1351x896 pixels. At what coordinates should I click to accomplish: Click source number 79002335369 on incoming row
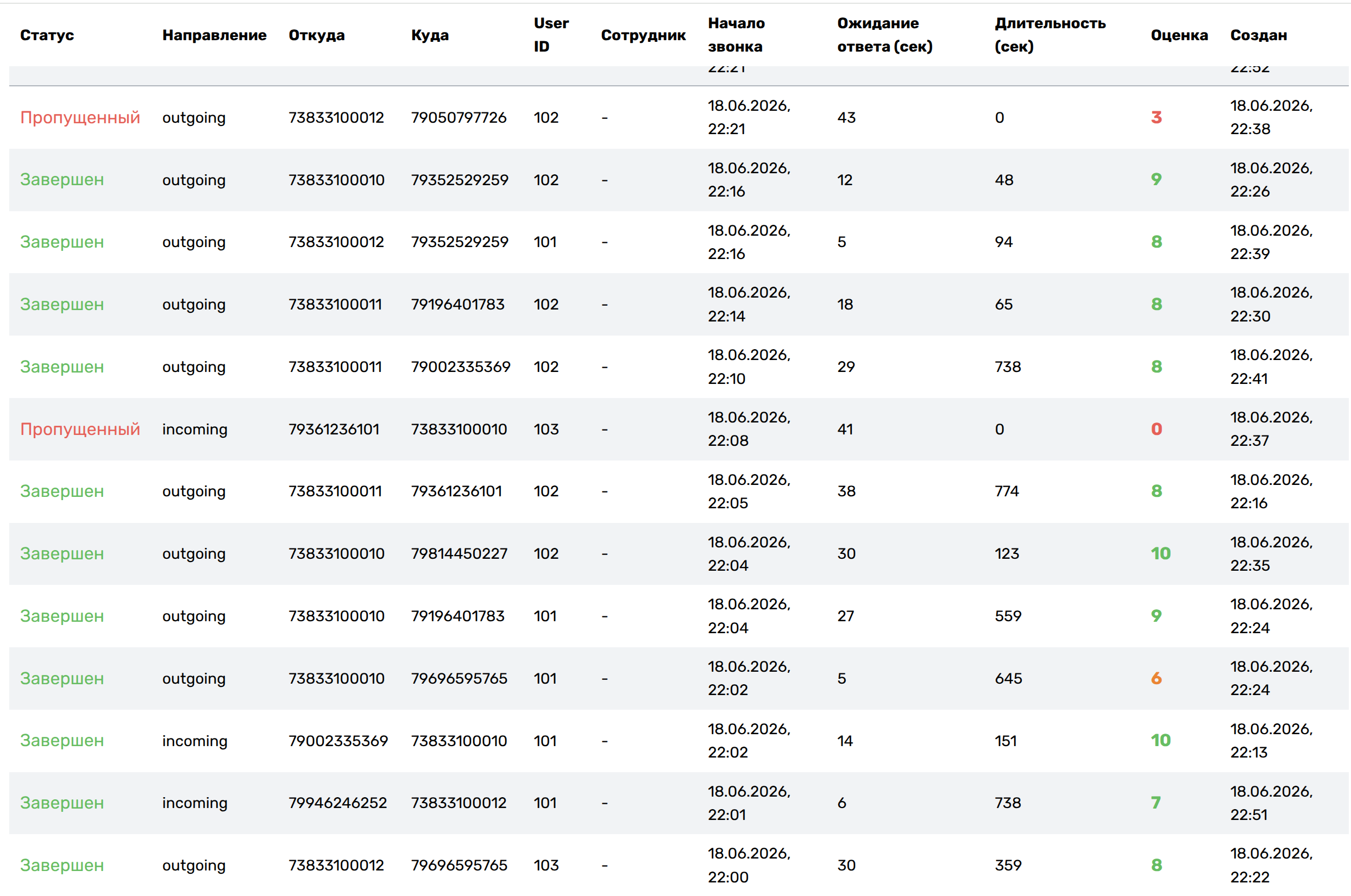(x=338, y=741)
